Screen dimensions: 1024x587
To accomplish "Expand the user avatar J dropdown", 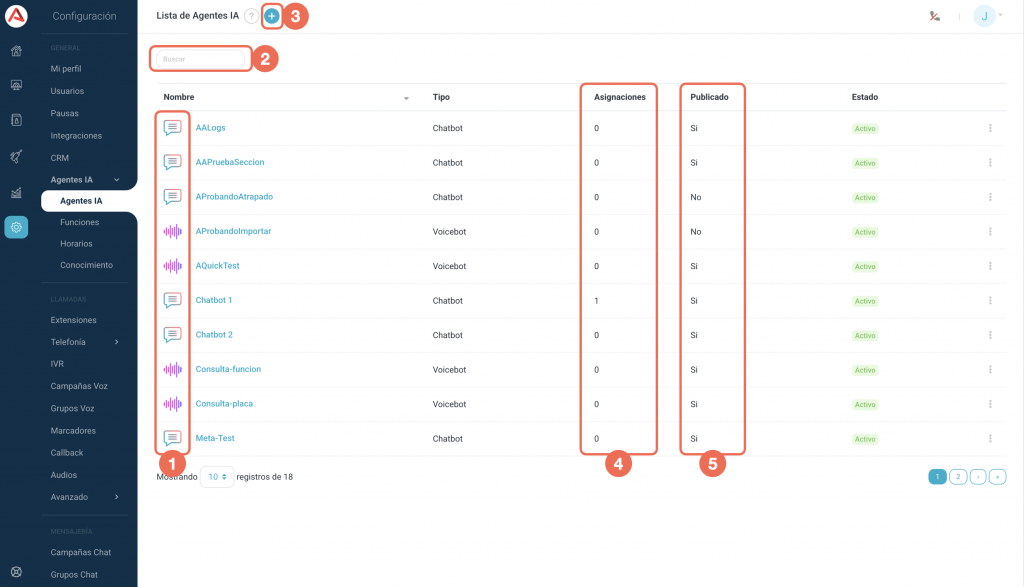I will (x=988, y=16).
